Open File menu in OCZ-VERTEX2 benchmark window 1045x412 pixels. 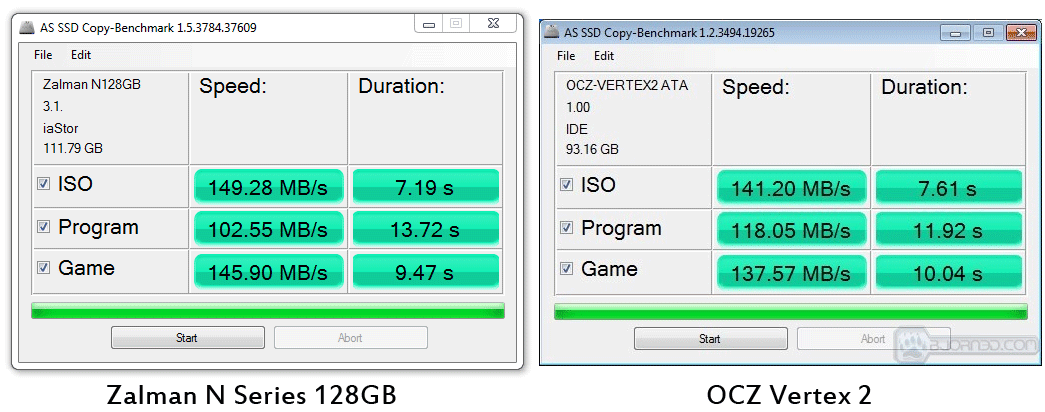[566, 55]
